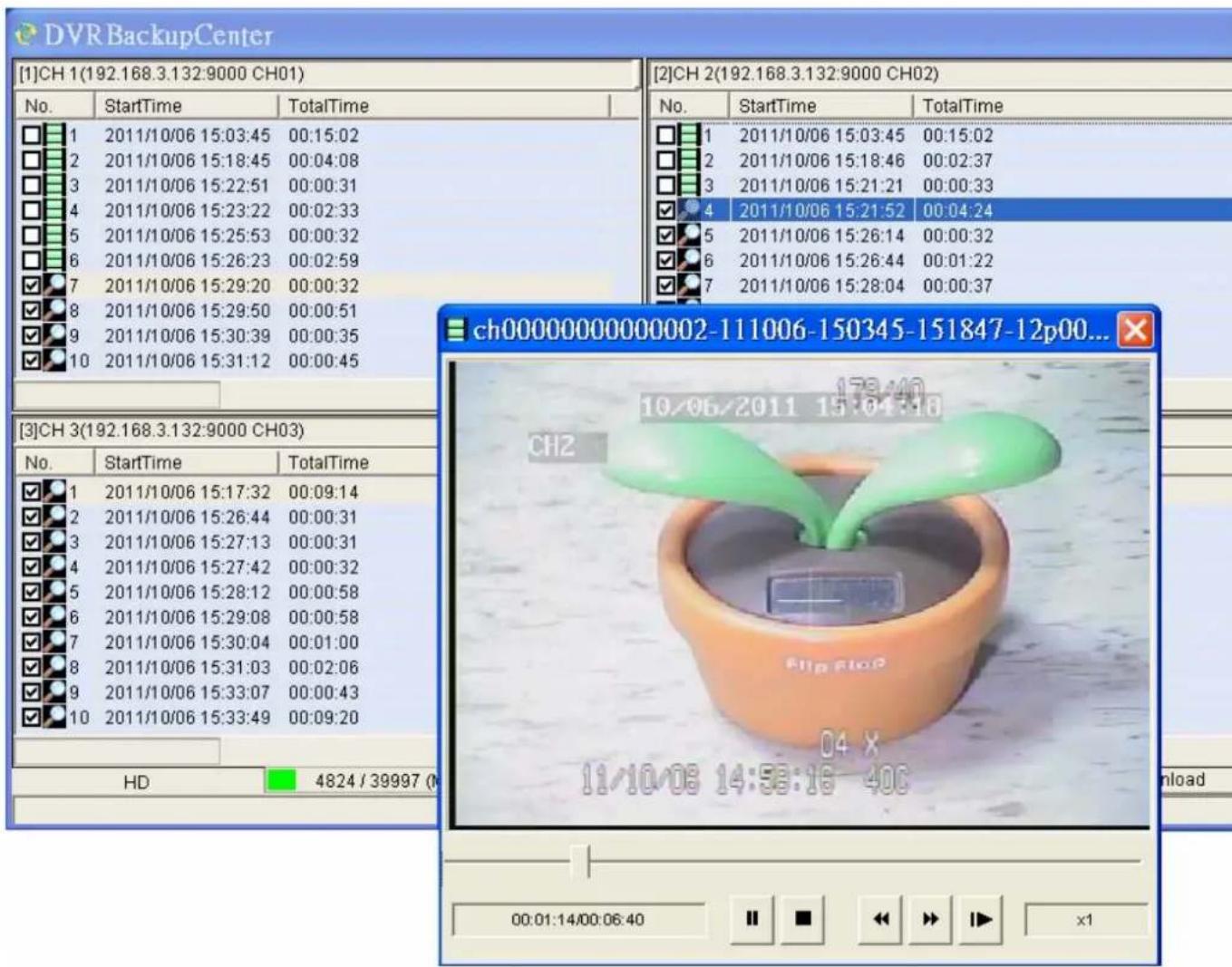Check CH 1 row 2 checkbox at 15:18:45
Viewport: 1232px width, 967px height.
32,160
